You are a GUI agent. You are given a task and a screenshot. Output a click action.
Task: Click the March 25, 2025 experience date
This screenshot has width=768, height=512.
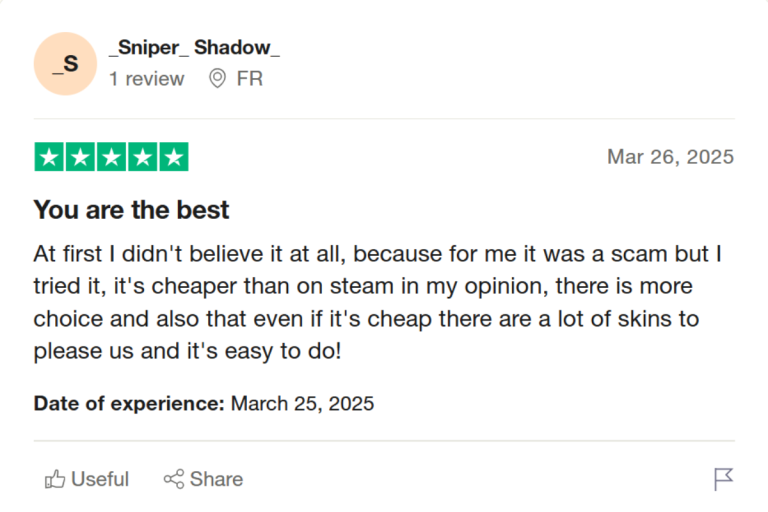point(303,404)
